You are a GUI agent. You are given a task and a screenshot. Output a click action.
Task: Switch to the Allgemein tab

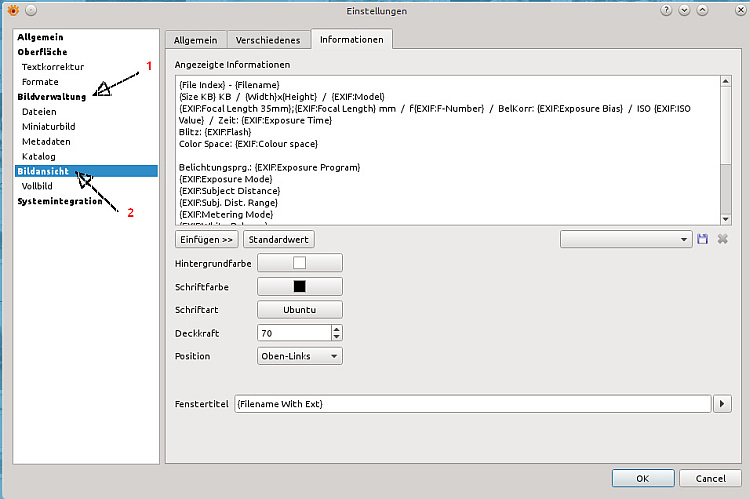(x=195, y=40)
